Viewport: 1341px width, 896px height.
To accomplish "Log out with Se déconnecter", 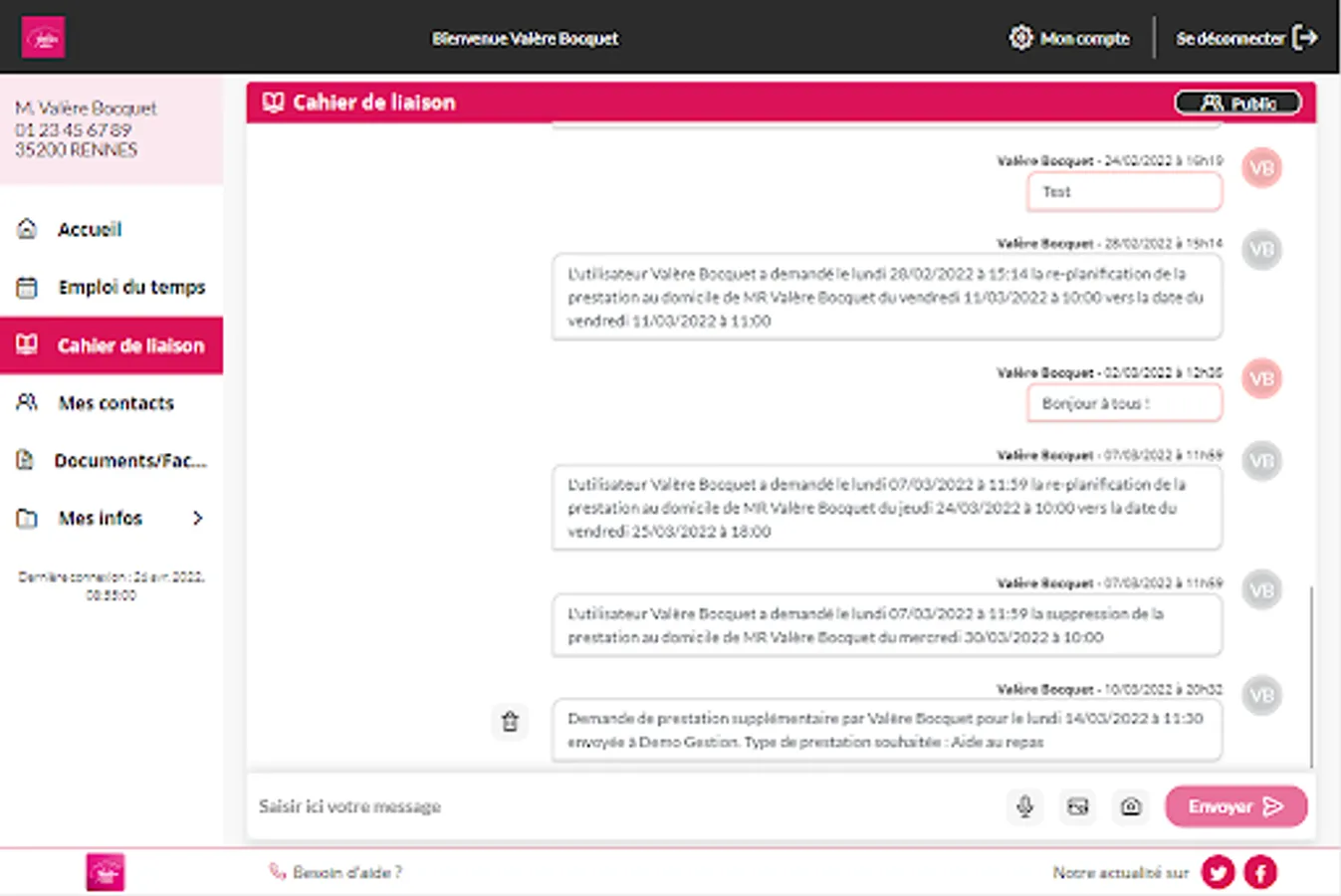I will (1246, 38).
